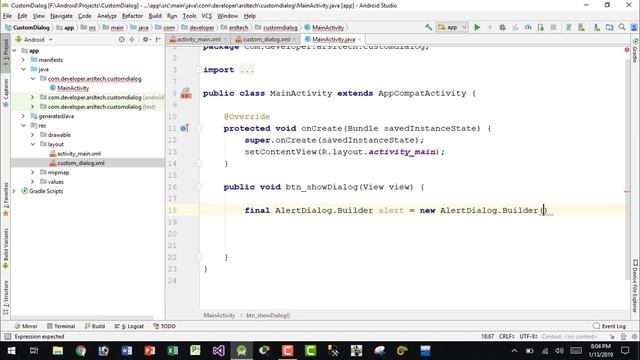Switch to custom_dialog.xml editor tab

coord(266,40)
